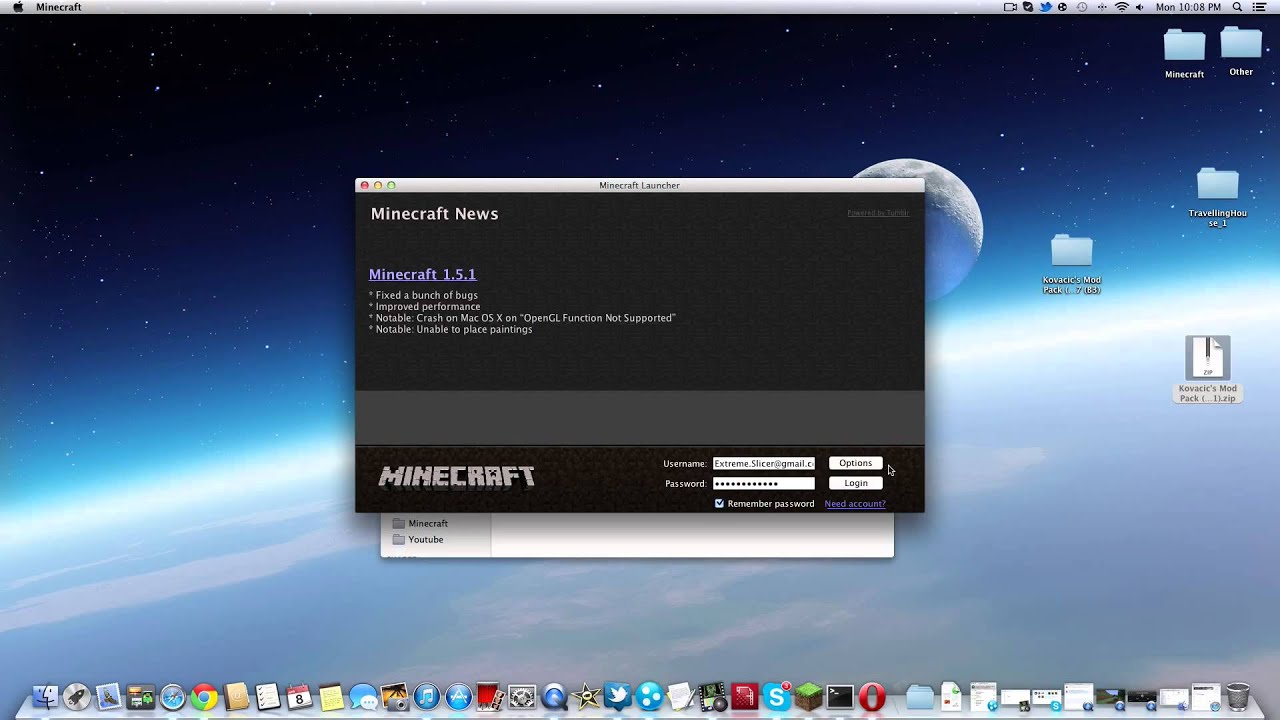Select the Kovacic's Mod Pack folder on the desktop

point(1071,263)
